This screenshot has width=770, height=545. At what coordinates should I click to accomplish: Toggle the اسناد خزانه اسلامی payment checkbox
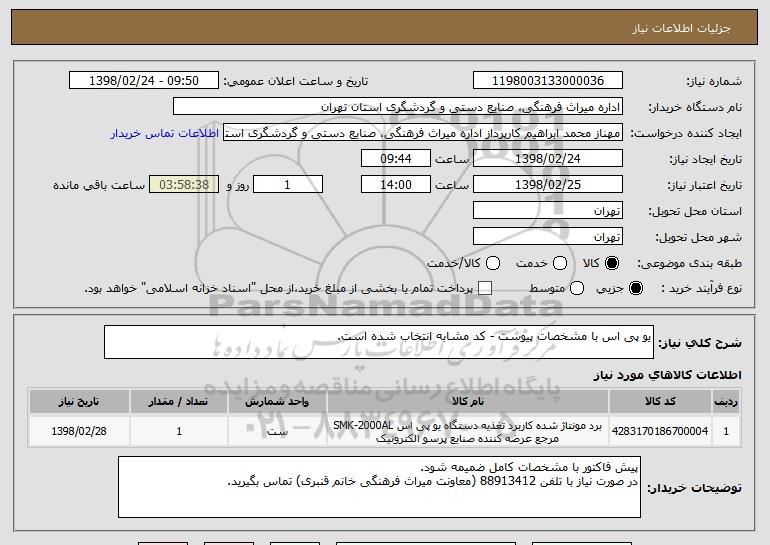click(485, 288)
